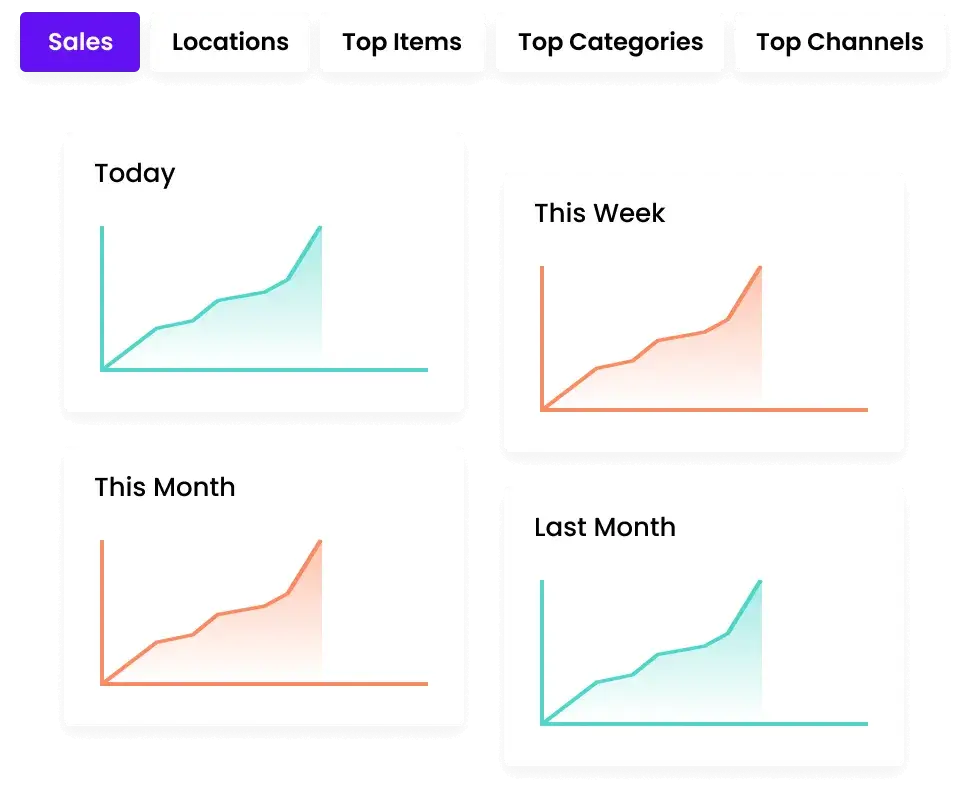Click the This Month card title
This screenshot has height=794, width=966.
(164, 487)
